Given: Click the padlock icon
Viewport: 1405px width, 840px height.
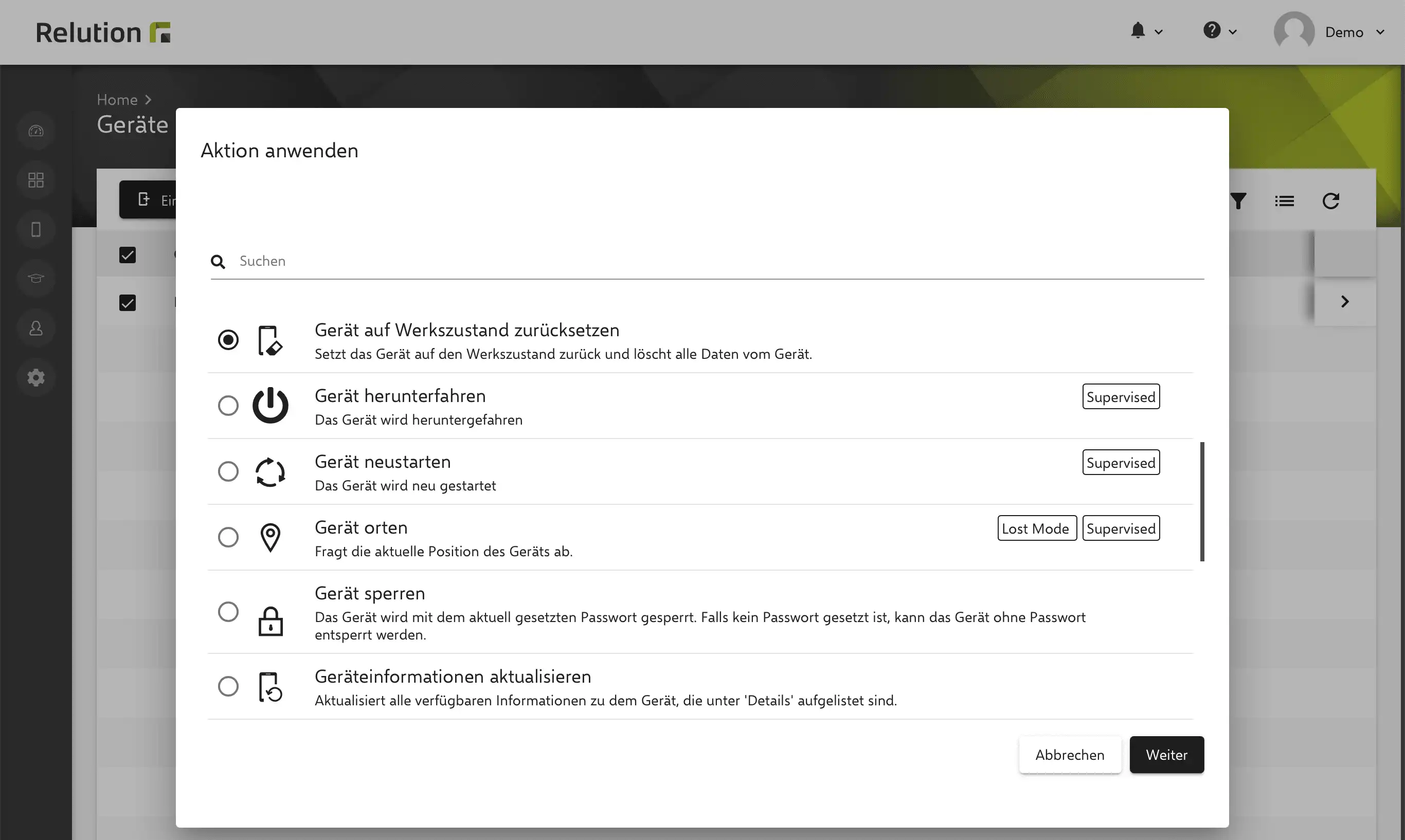Looking at the screenshot, I should click(271, 622).
